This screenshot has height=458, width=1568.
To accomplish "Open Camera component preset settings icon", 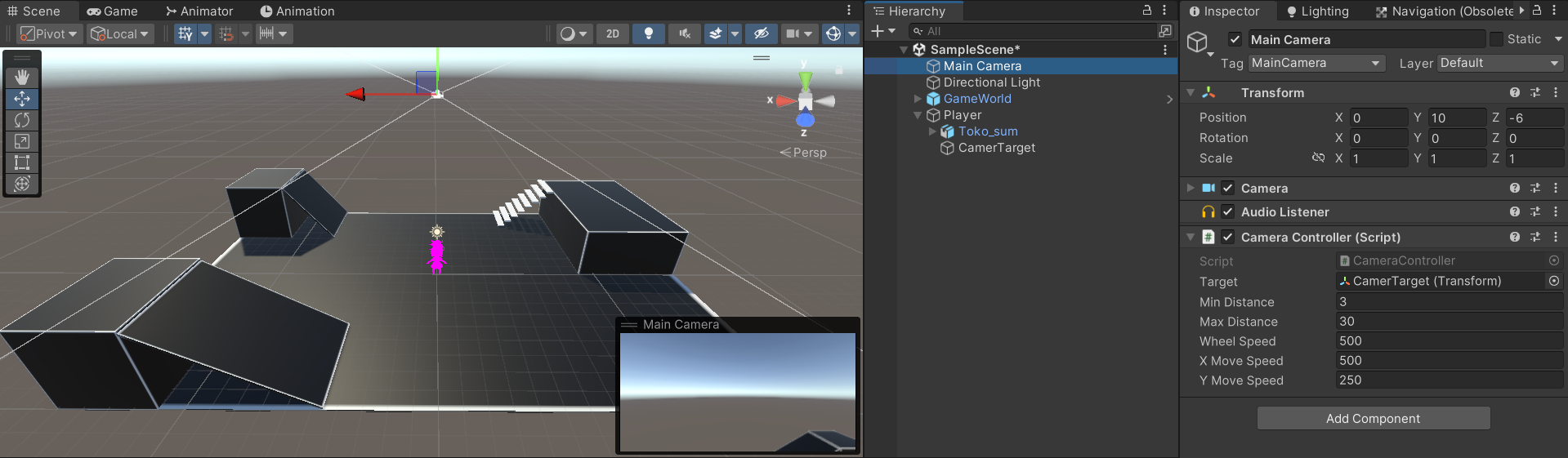I will coord(1535,188).
